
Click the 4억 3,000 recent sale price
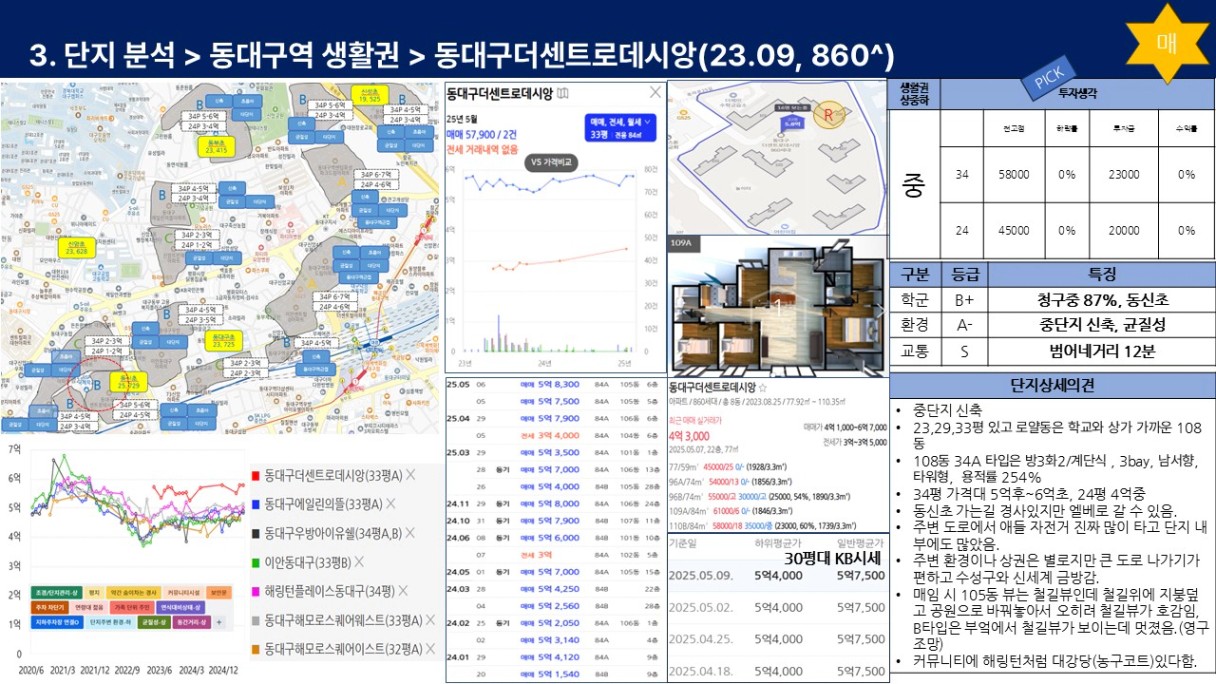(689, 436)
